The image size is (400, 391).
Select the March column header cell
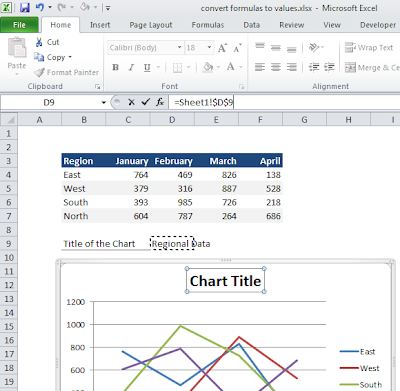click(x=216, y=161)
